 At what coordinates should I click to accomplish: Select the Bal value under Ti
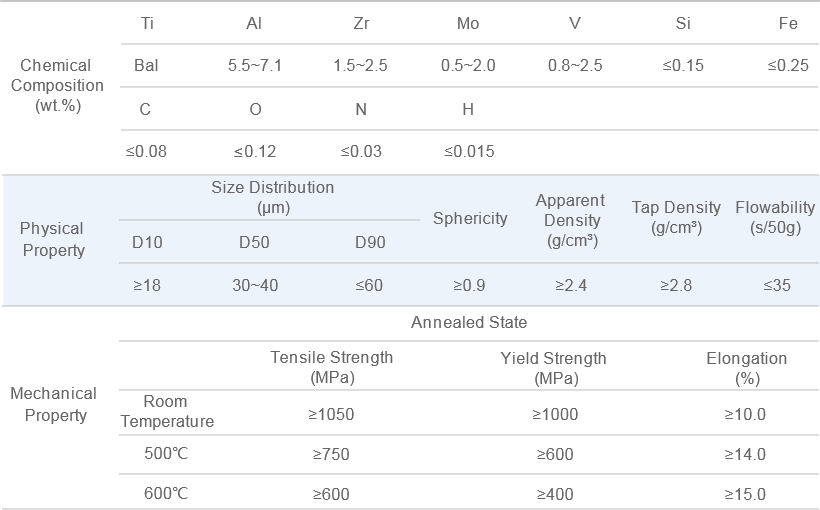click(x=146, y=66)
